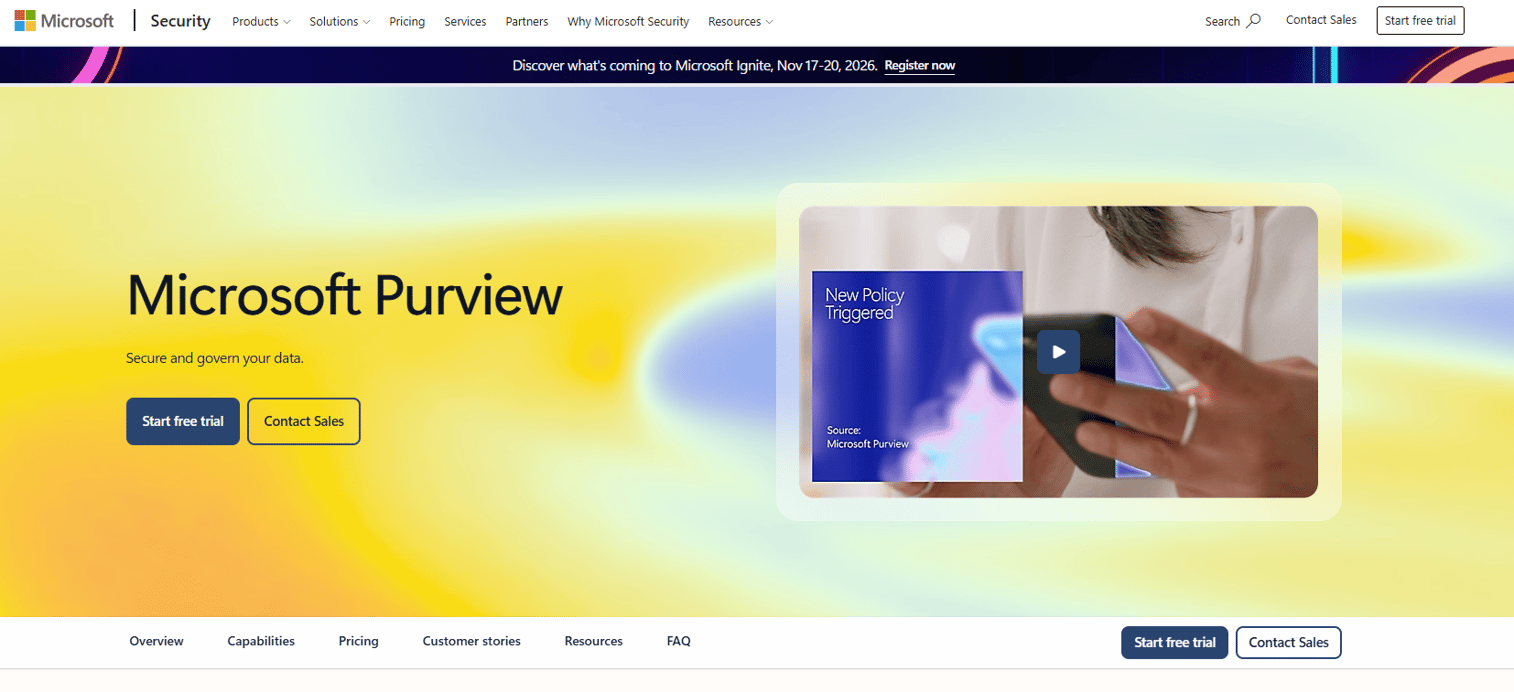The image size is (1514, 692).
Task: Expand the Resources menu in top navigation
Action: pos(740,21)
